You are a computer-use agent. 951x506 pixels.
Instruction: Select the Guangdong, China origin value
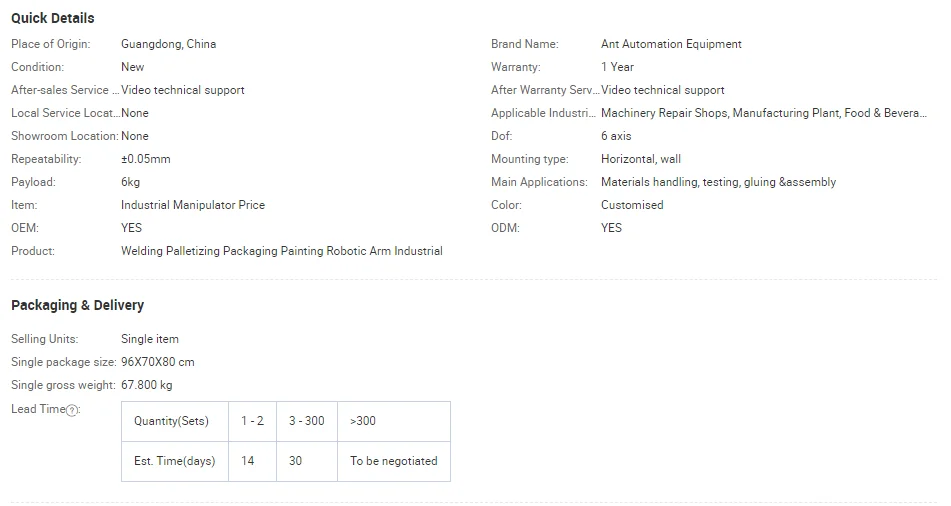[x=168, y=44]
